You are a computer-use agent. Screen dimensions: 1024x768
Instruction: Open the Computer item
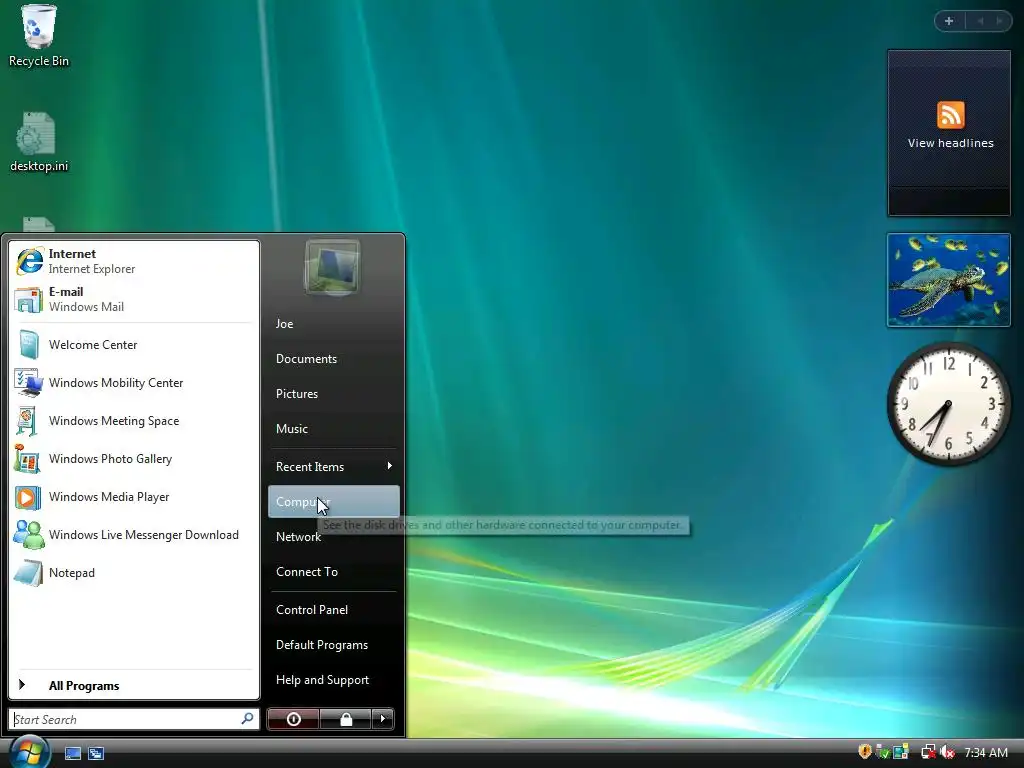pyautogui.click(x=333, y=502)
